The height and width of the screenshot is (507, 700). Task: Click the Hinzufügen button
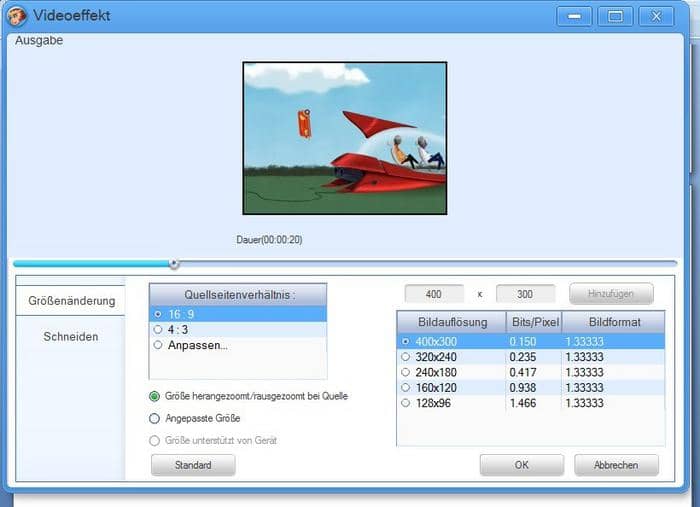coord(611,294)
